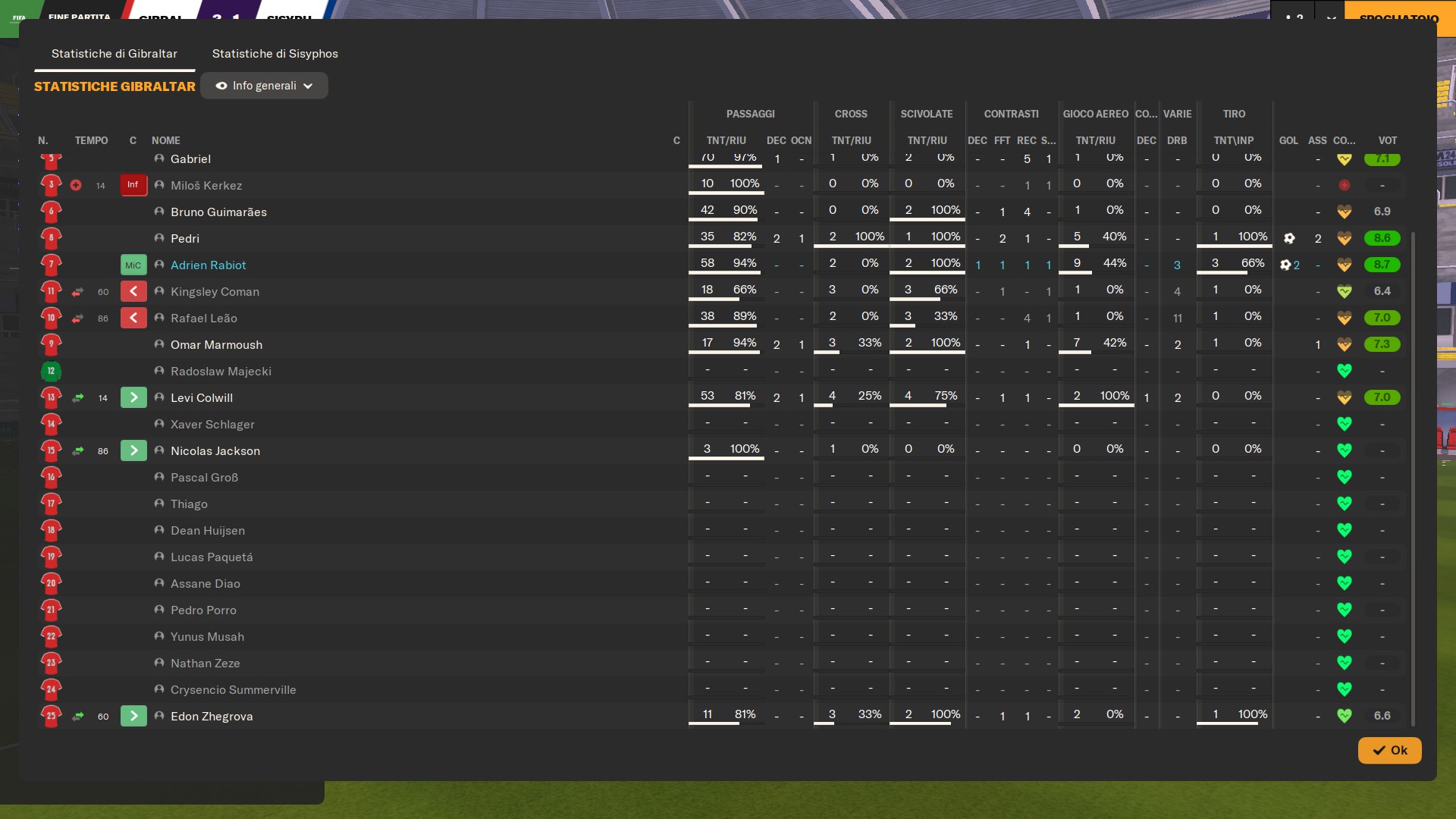Click the STATISTICHE GIBRALTAR heading

click(115, 86)
